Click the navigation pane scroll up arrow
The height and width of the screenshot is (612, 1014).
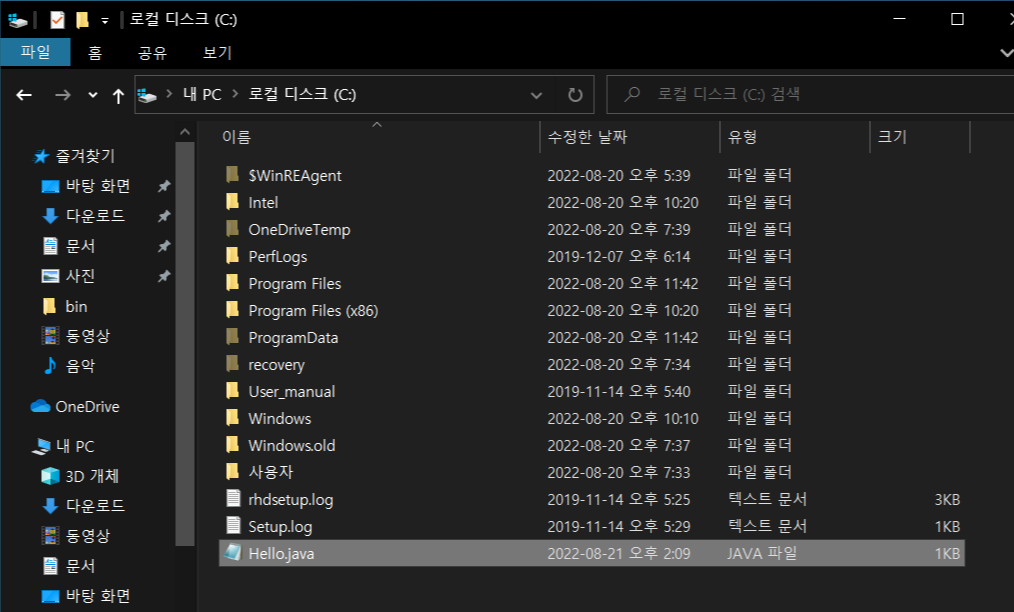click(185, 132)
